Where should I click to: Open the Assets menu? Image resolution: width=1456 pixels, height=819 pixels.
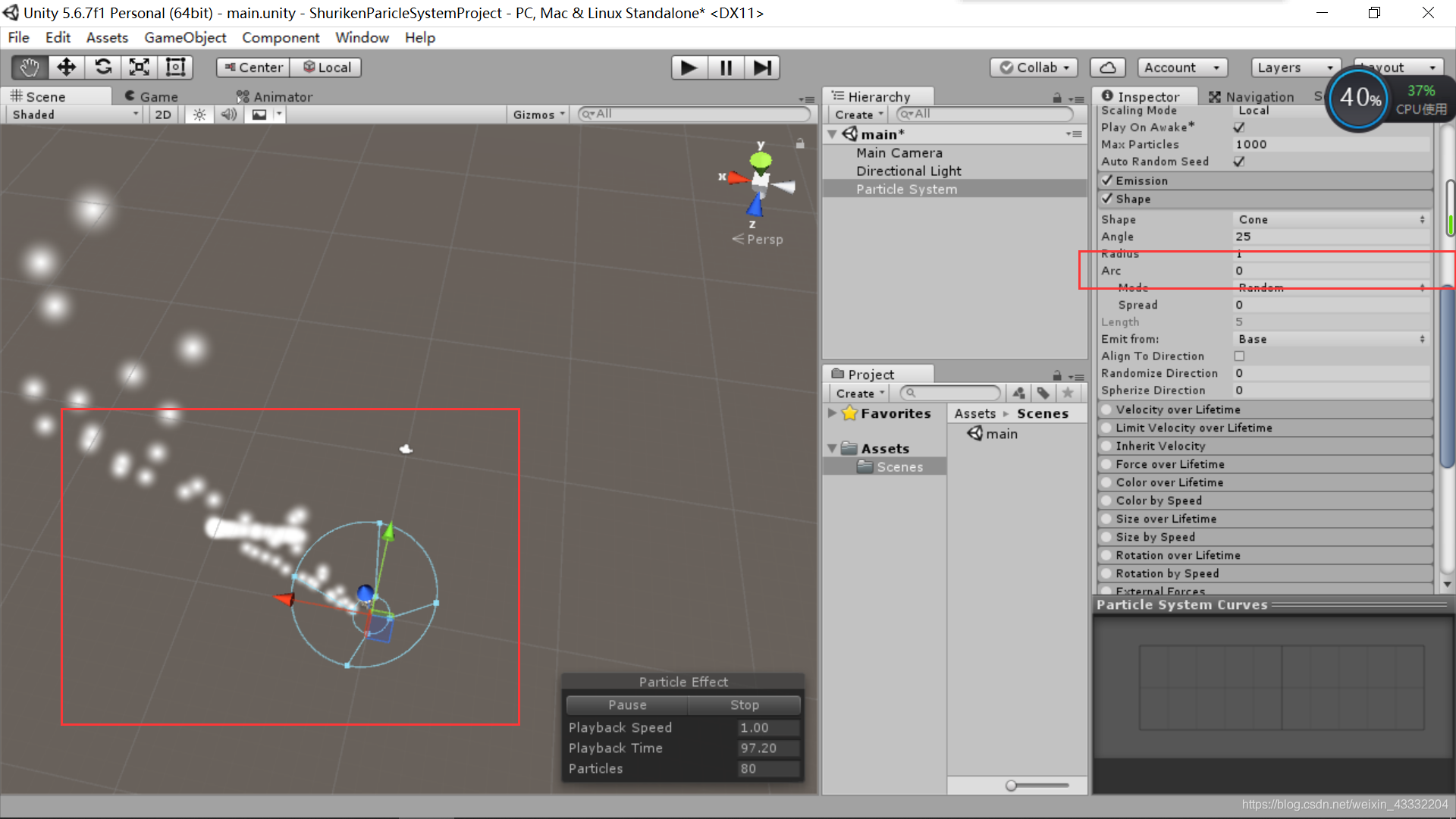point(107,37)
